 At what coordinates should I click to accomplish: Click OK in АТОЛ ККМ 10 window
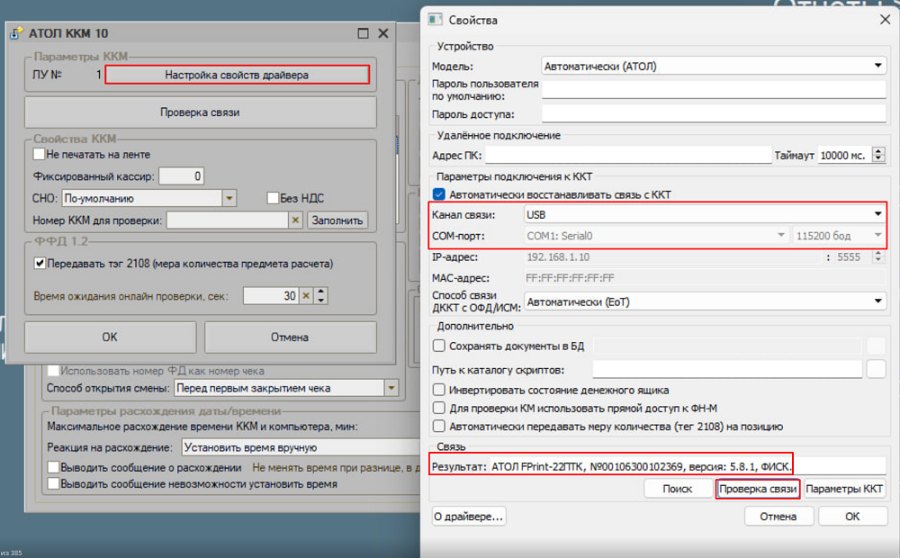(110, 337)
